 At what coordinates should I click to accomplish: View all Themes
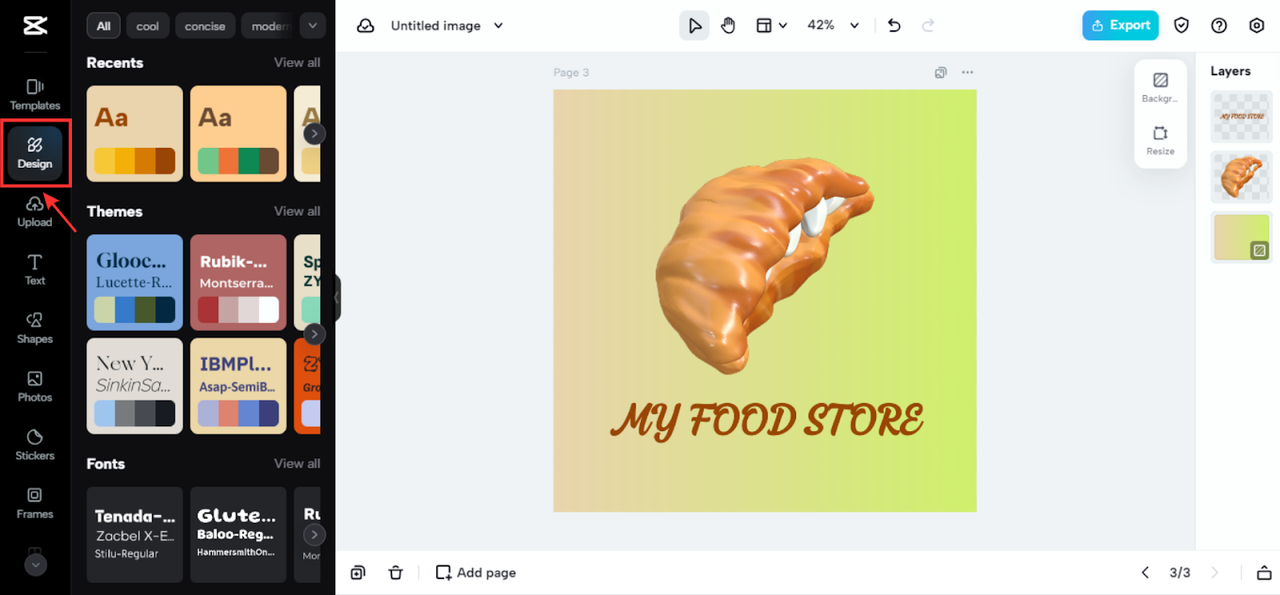click(x=297, y=211)
